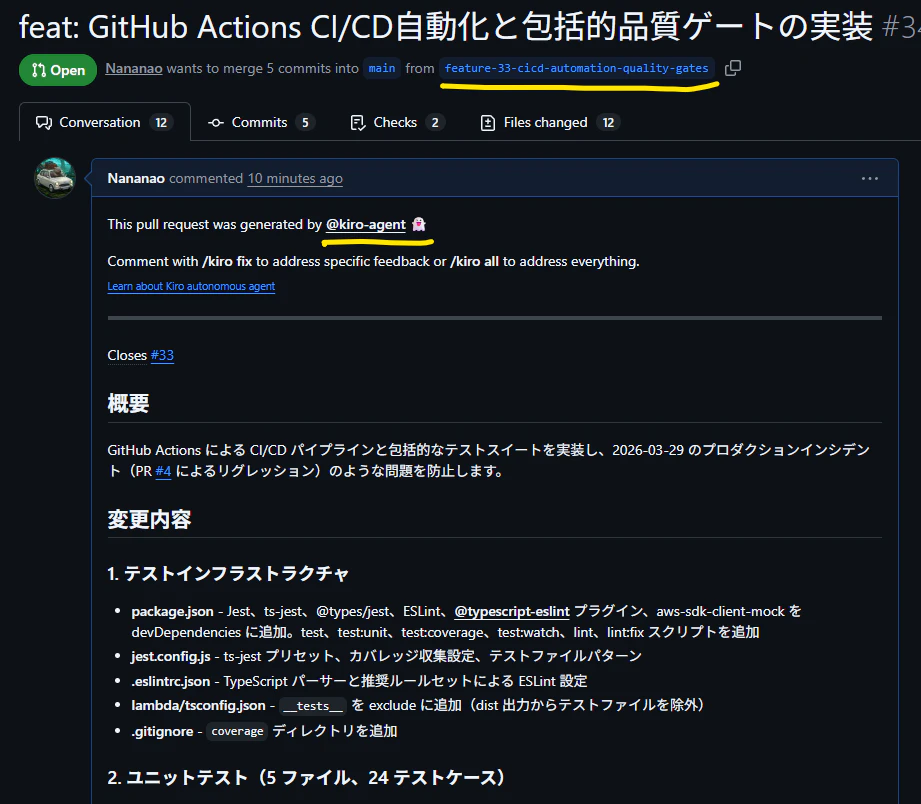921x804 pixels.
Task: Open the feature-33-cicd-automation-quality-gates branch link
Action: pos(576,68)
